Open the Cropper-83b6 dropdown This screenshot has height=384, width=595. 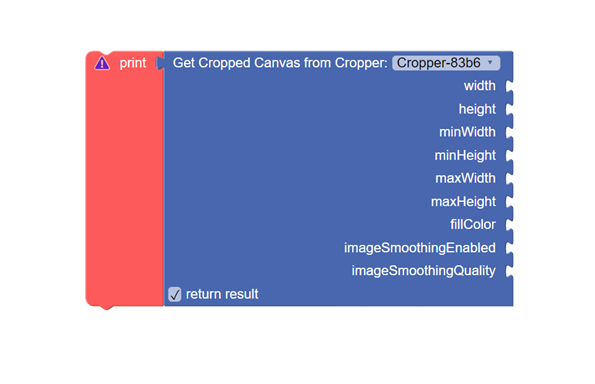pos(446,63)
